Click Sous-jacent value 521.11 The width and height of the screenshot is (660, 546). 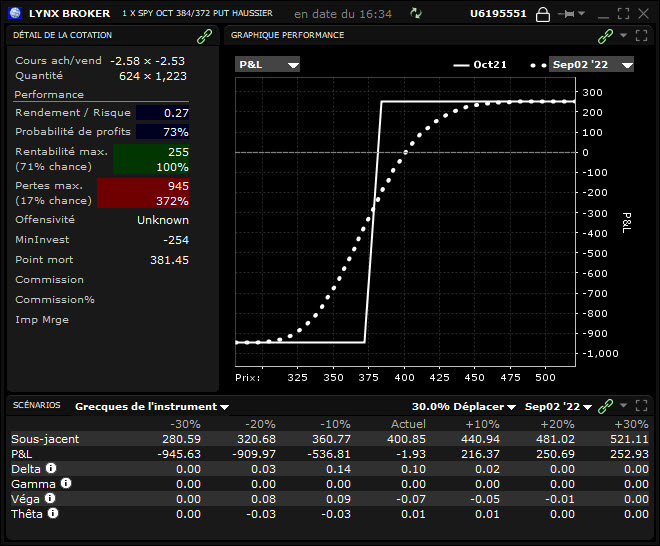point(629,439)
